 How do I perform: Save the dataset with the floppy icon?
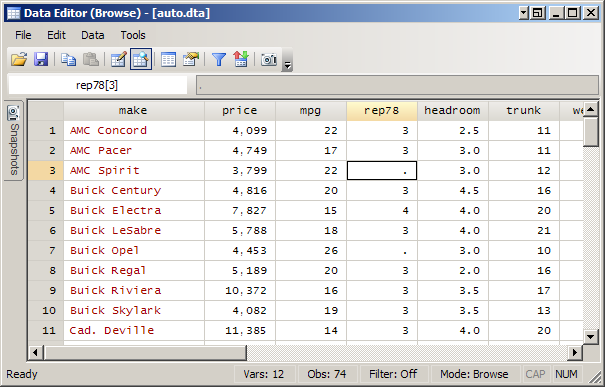[x=41, y=59]
